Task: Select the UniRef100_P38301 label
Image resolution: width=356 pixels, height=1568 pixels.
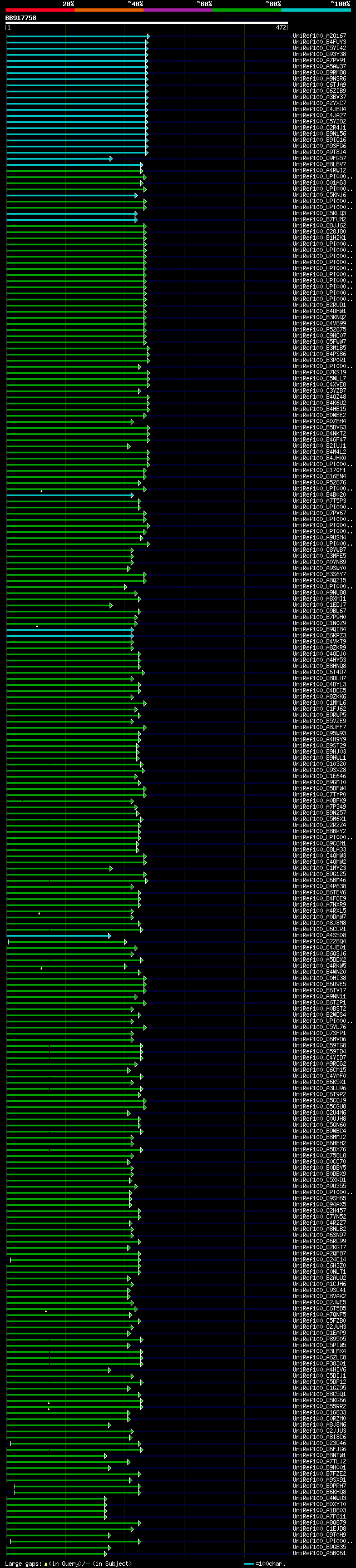Action: [x=319, y=1363]
